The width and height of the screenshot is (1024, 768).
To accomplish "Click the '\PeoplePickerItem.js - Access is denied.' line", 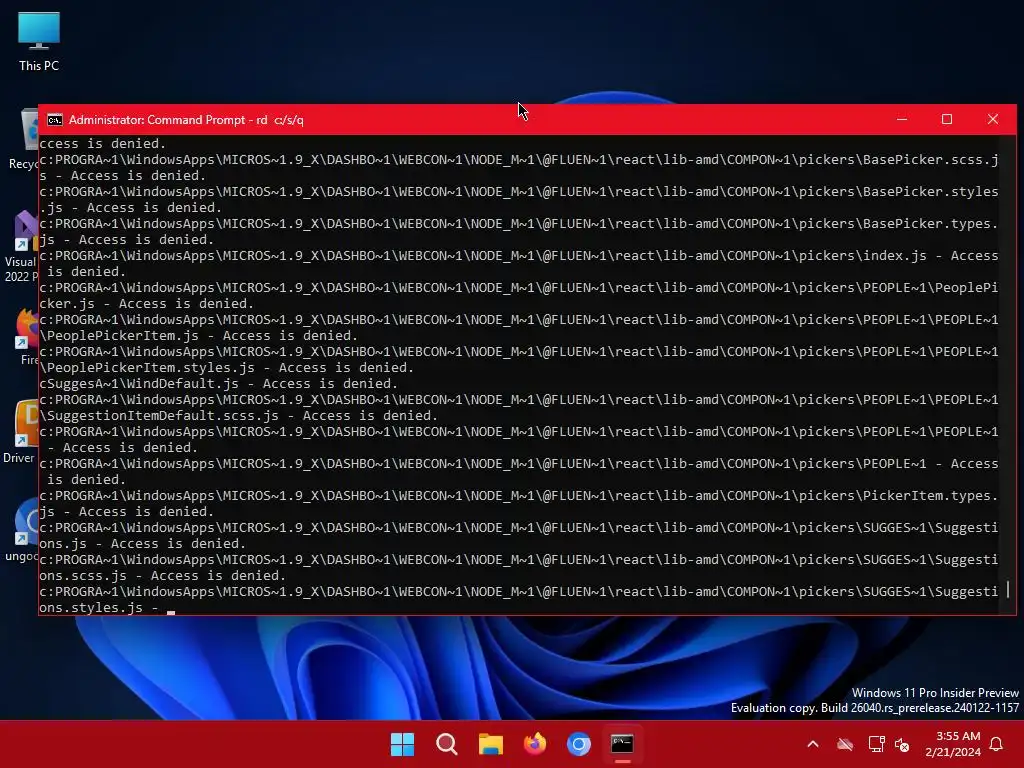I will [x=199, y=336].
